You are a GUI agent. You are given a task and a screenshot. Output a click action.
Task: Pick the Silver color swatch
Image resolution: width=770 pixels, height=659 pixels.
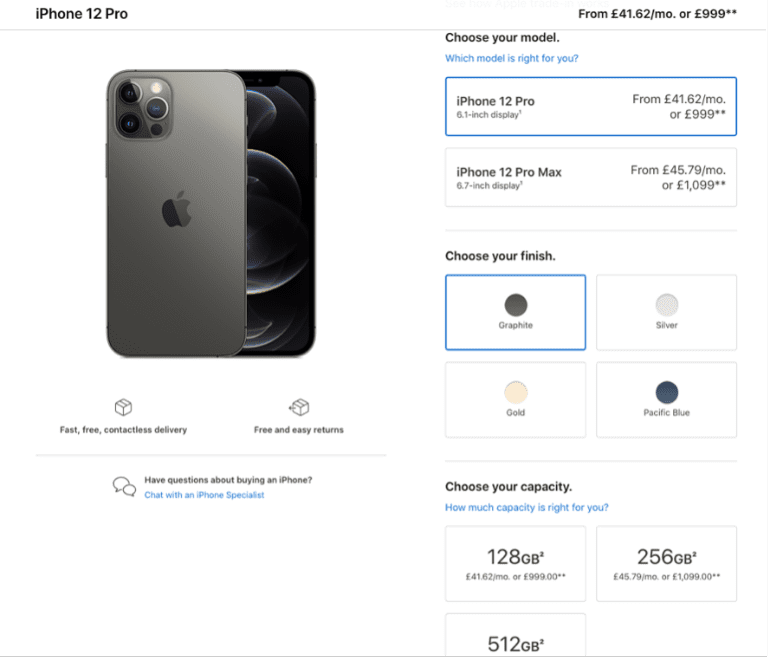666,312
